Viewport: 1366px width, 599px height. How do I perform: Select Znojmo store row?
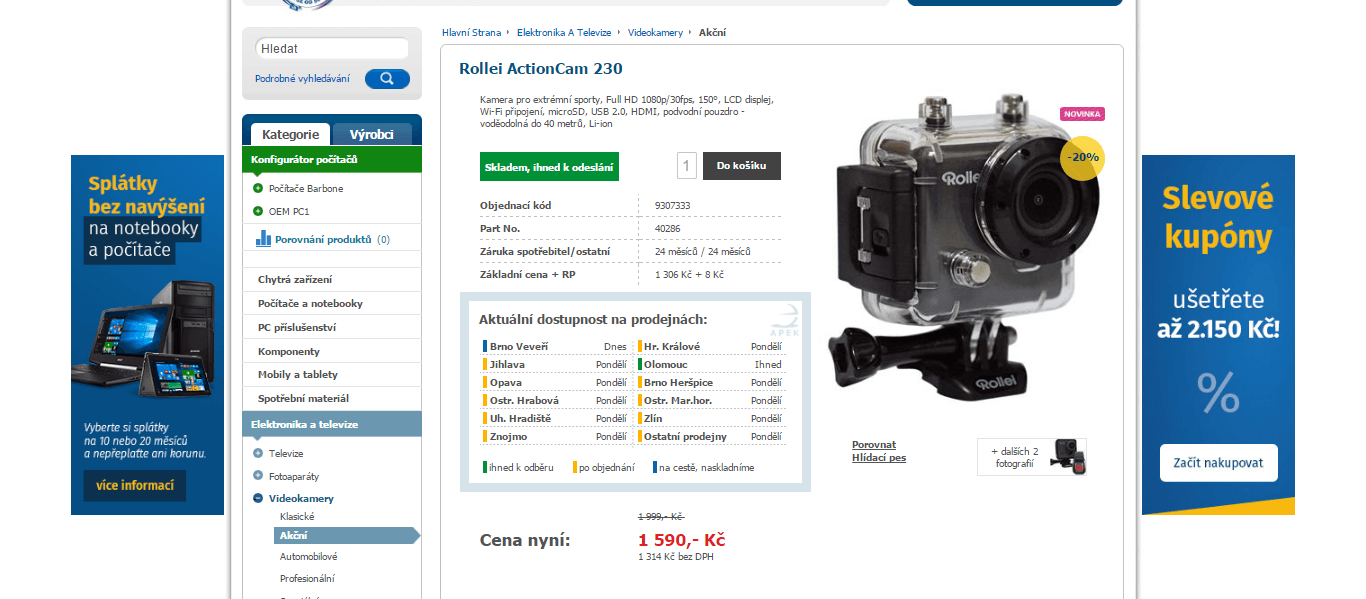[555, 437]
